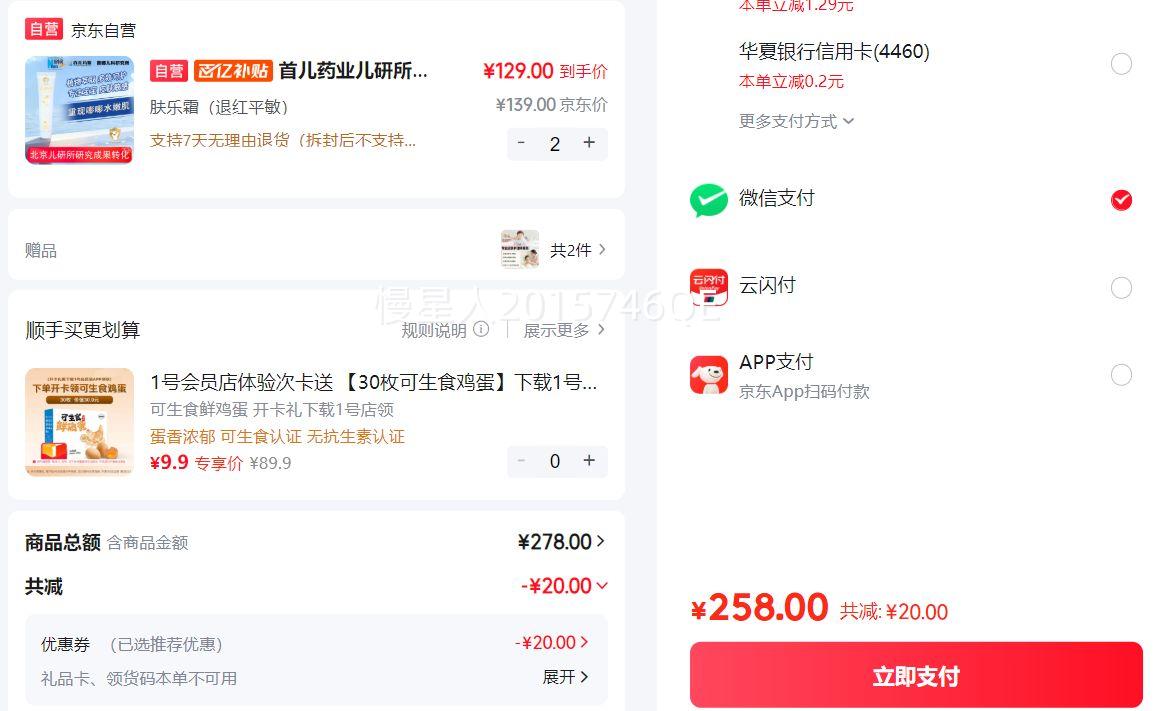1165x711 pixels.
Task: Click minus on the egg card quantity
Action: click(x=521, y=460)
